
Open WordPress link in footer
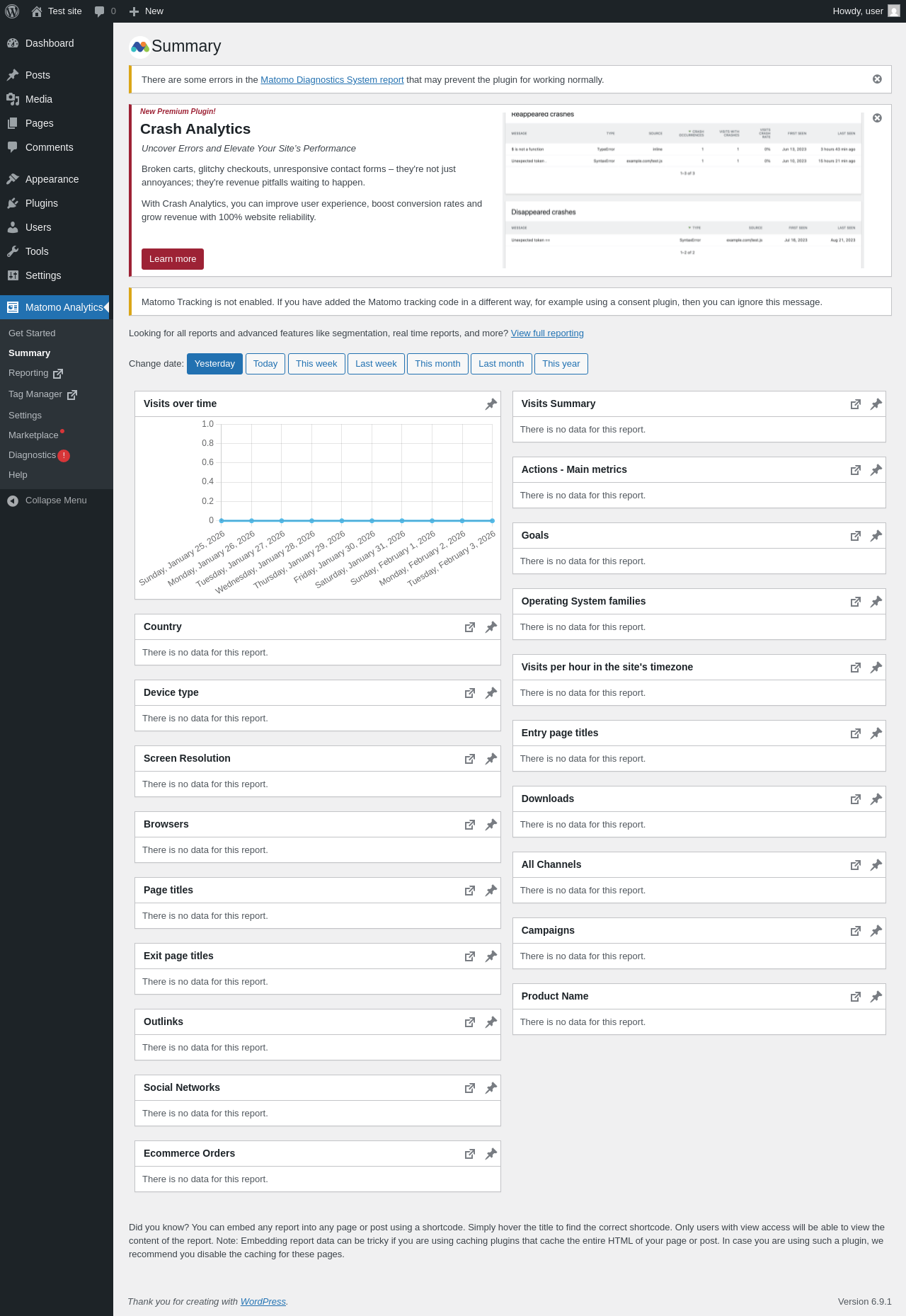[x=263, y=1302]
